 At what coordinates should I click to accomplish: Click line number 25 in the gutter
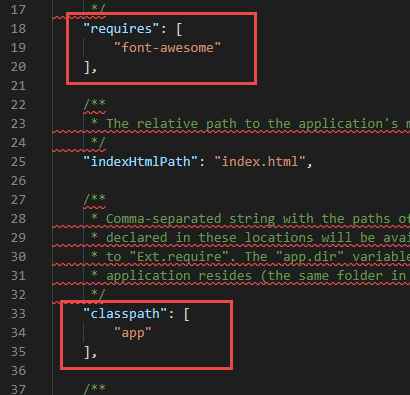click(x=18, y=162)
